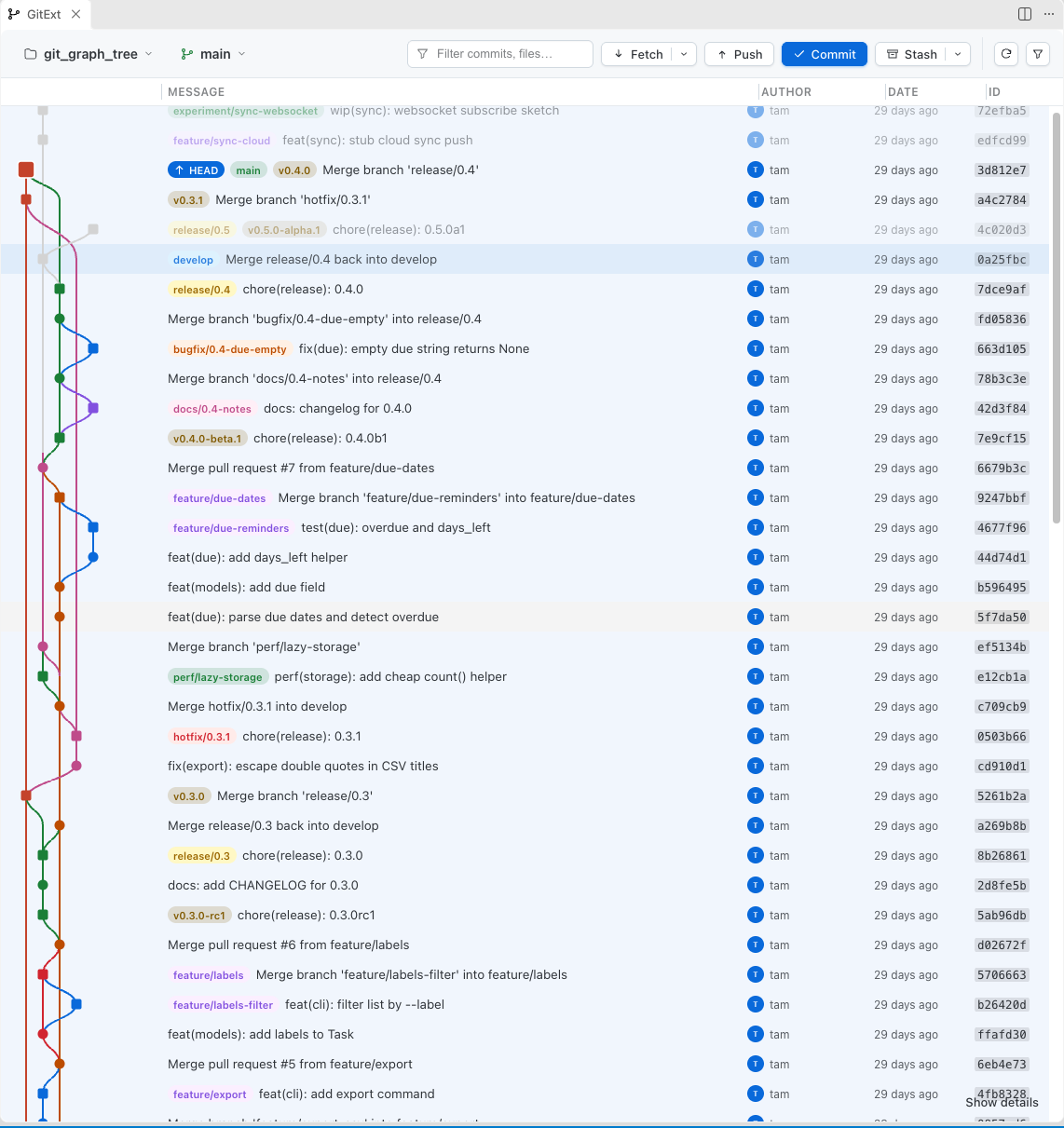Click the docs/0.4-notes branch label
Screen dimensions: 1064x1128
tap(212, 409)
